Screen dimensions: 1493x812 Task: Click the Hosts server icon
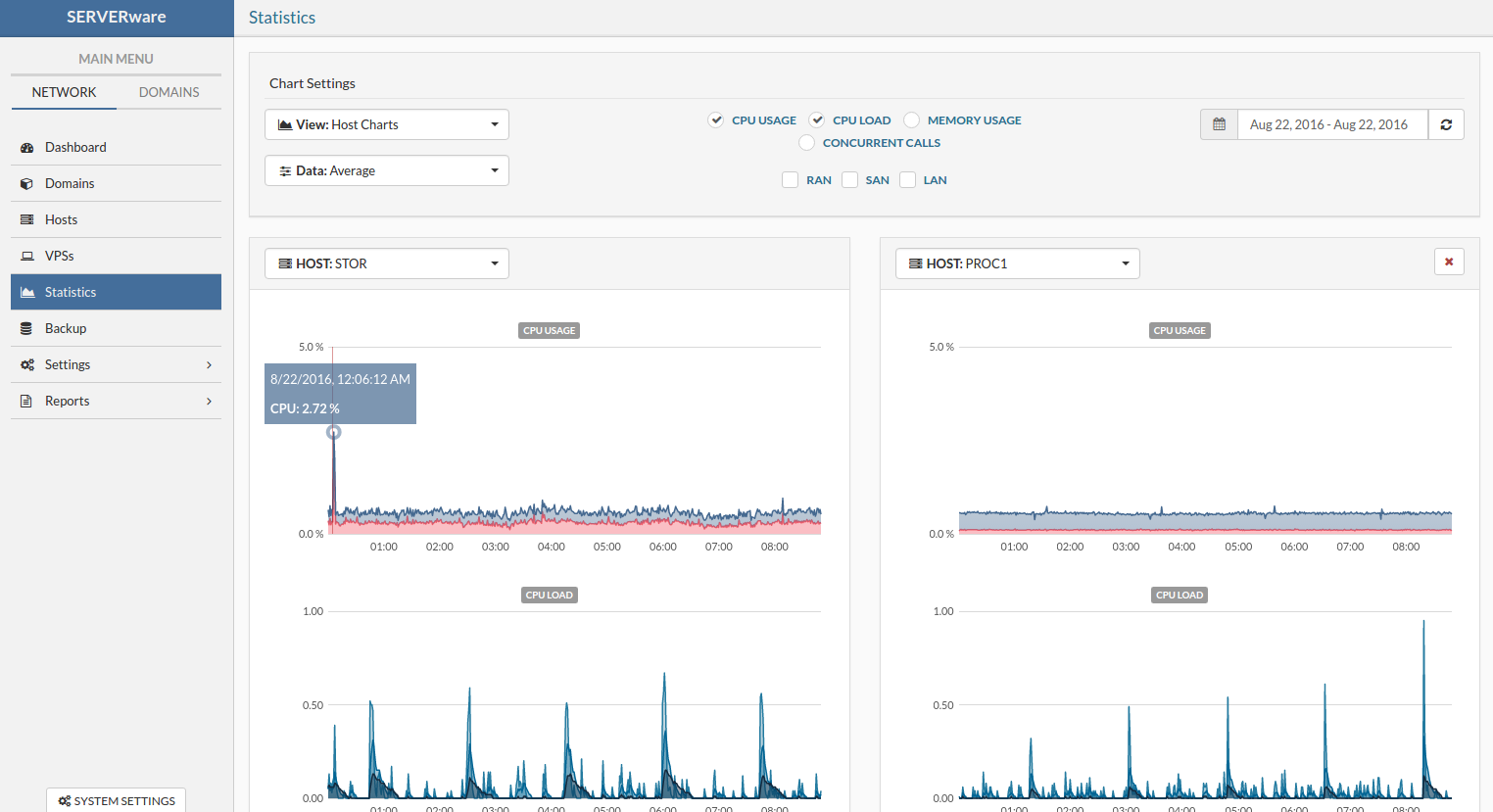[27, 220]
